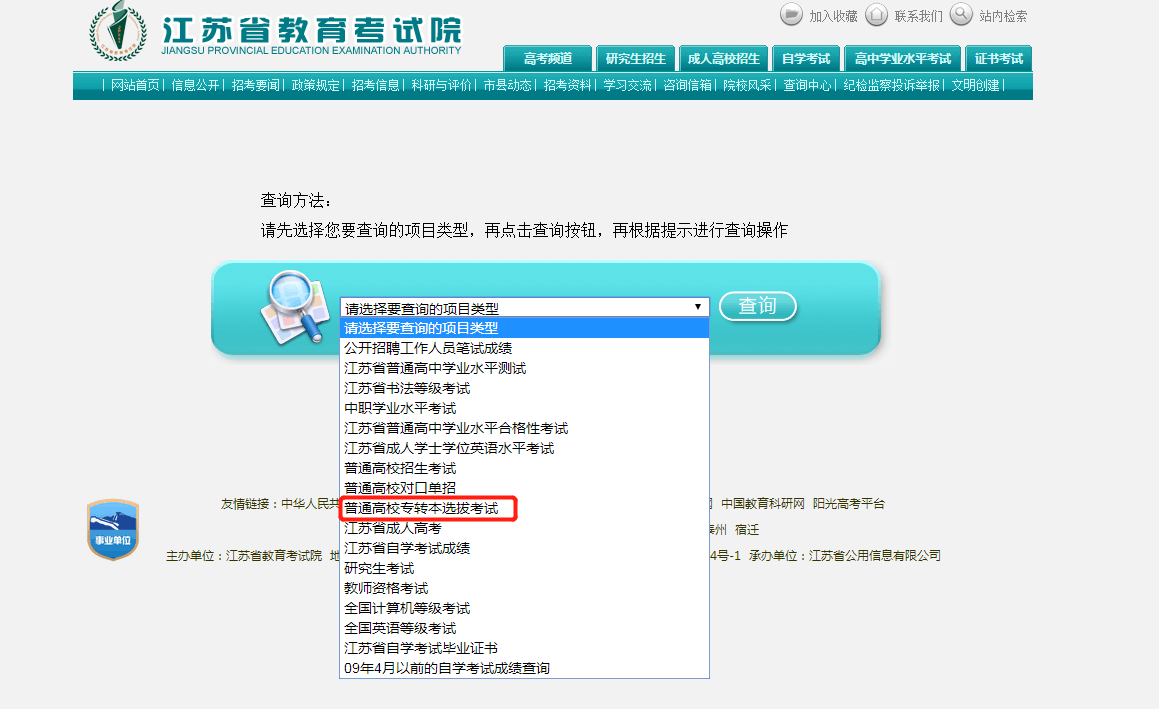1159x709 pixels.
Task: Select 江苏省自学考试毕业证书 option
Action: coord(524,648)
